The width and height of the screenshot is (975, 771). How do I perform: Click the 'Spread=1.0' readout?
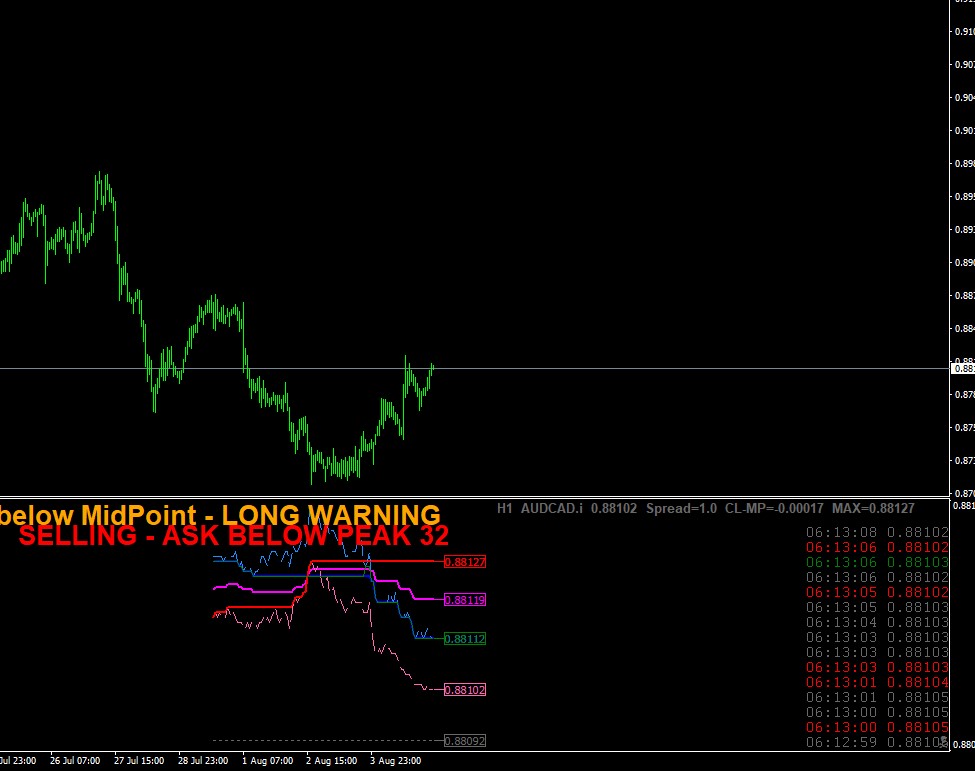pyautogui.click(x=681, y=508)
